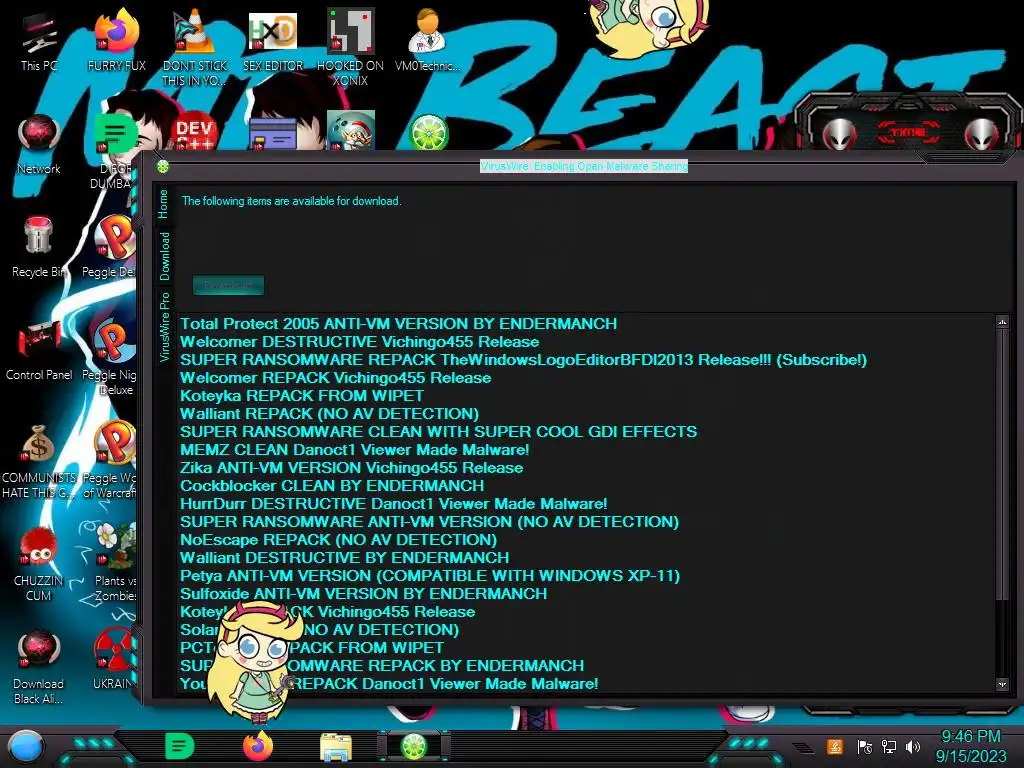Launch the COMMUNISTS HATE THIS money bag icon
This screenshot has width=1024, height=768.
point(39,460)
